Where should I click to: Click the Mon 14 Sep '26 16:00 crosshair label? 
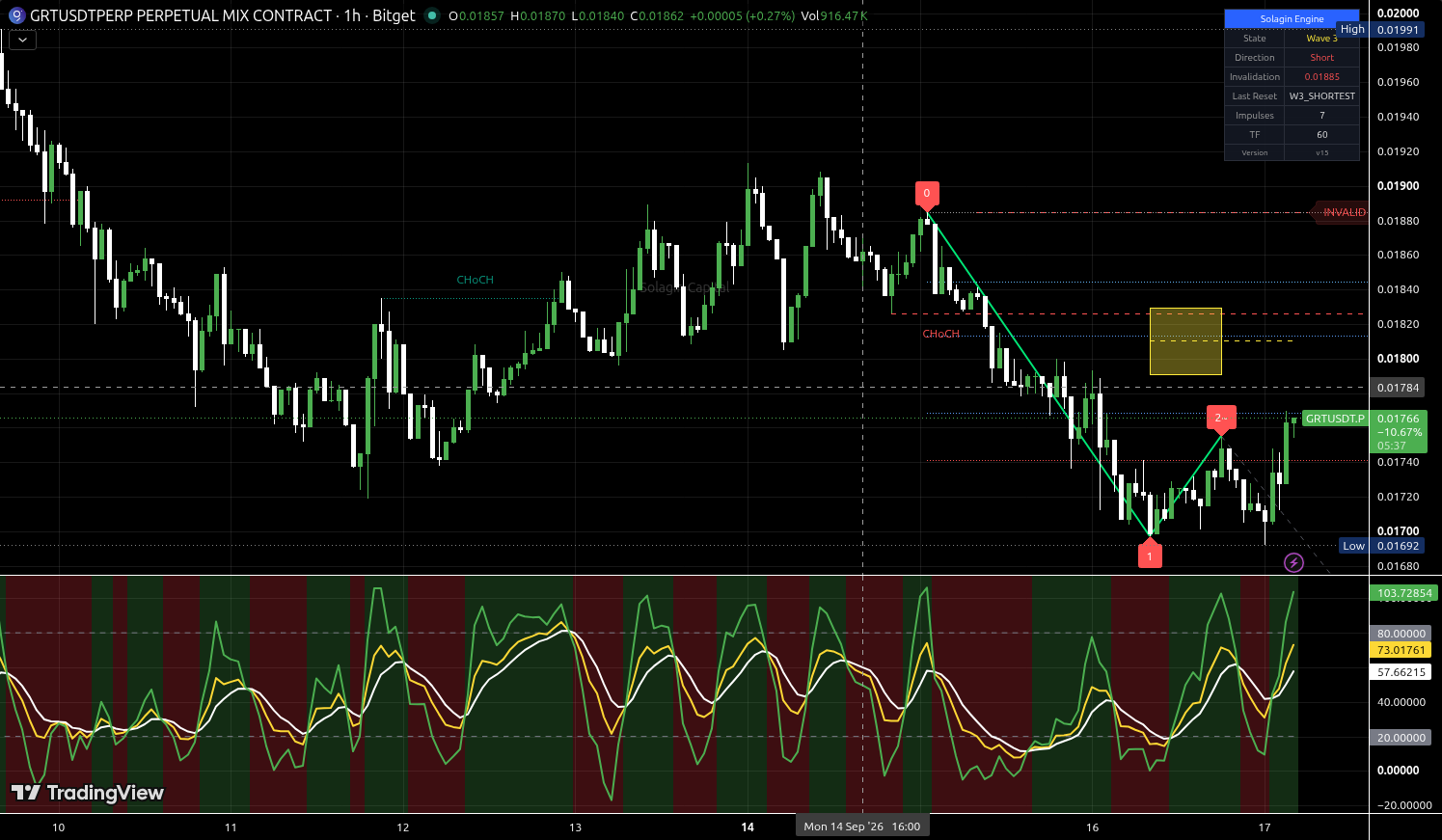coord(862,826)
